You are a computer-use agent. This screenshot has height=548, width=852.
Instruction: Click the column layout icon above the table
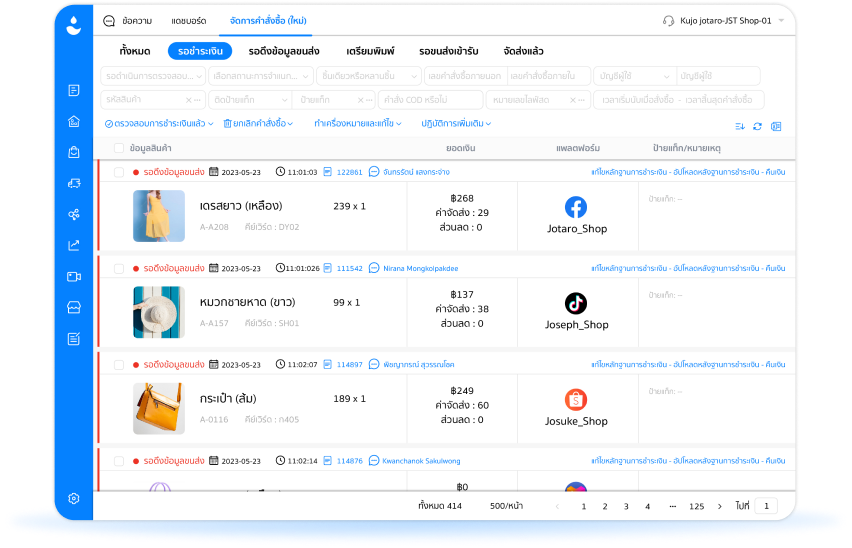click(776, 127)
